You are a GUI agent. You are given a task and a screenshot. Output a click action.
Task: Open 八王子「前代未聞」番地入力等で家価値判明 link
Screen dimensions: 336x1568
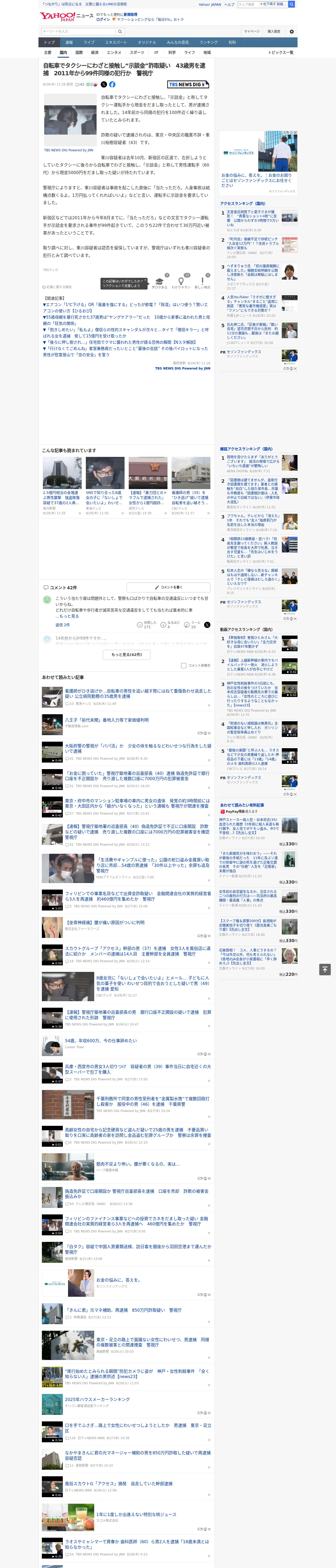tap(107, 719)
